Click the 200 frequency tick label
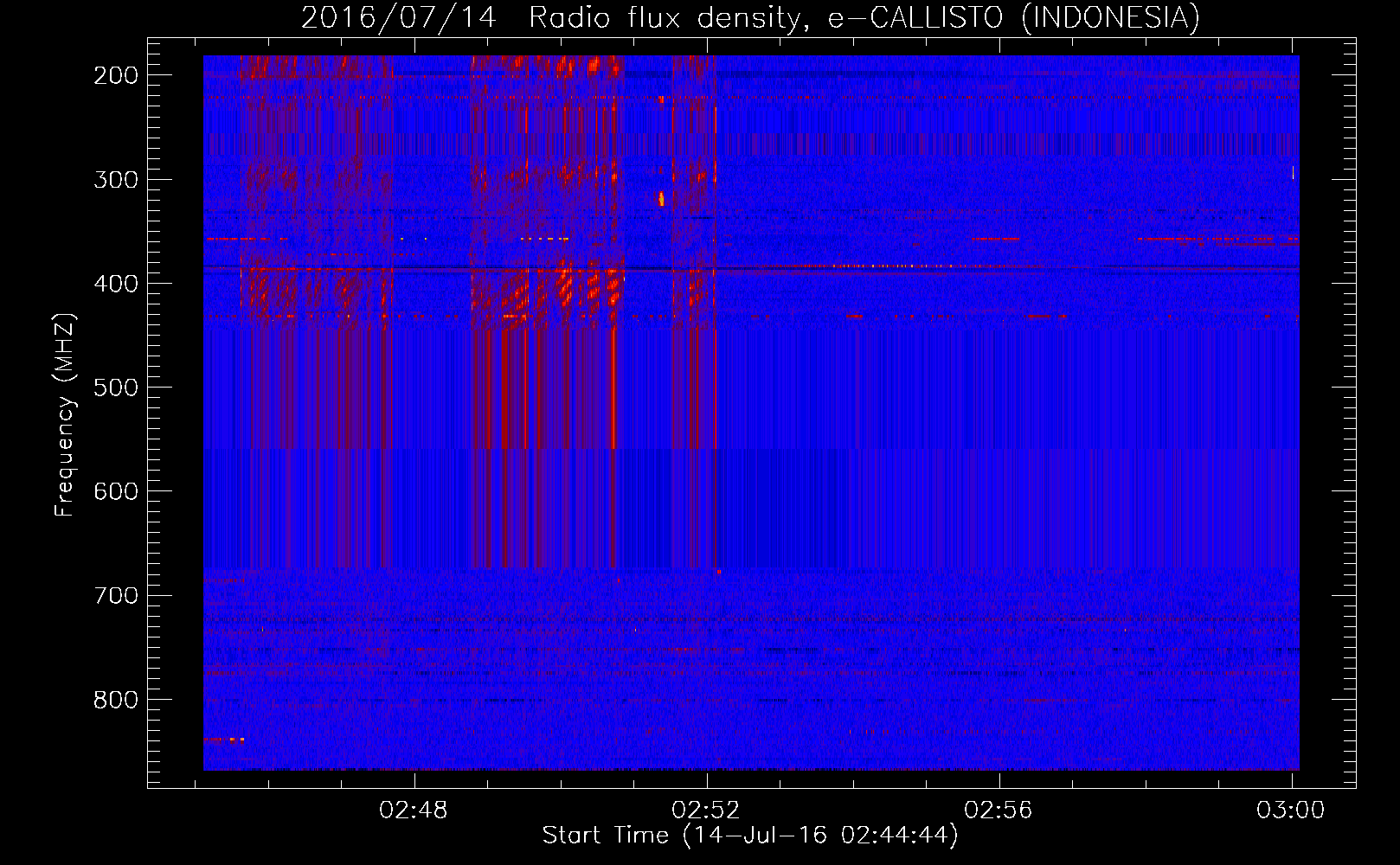The height and width of the screenshot is (865, 1400). point(116,75)
